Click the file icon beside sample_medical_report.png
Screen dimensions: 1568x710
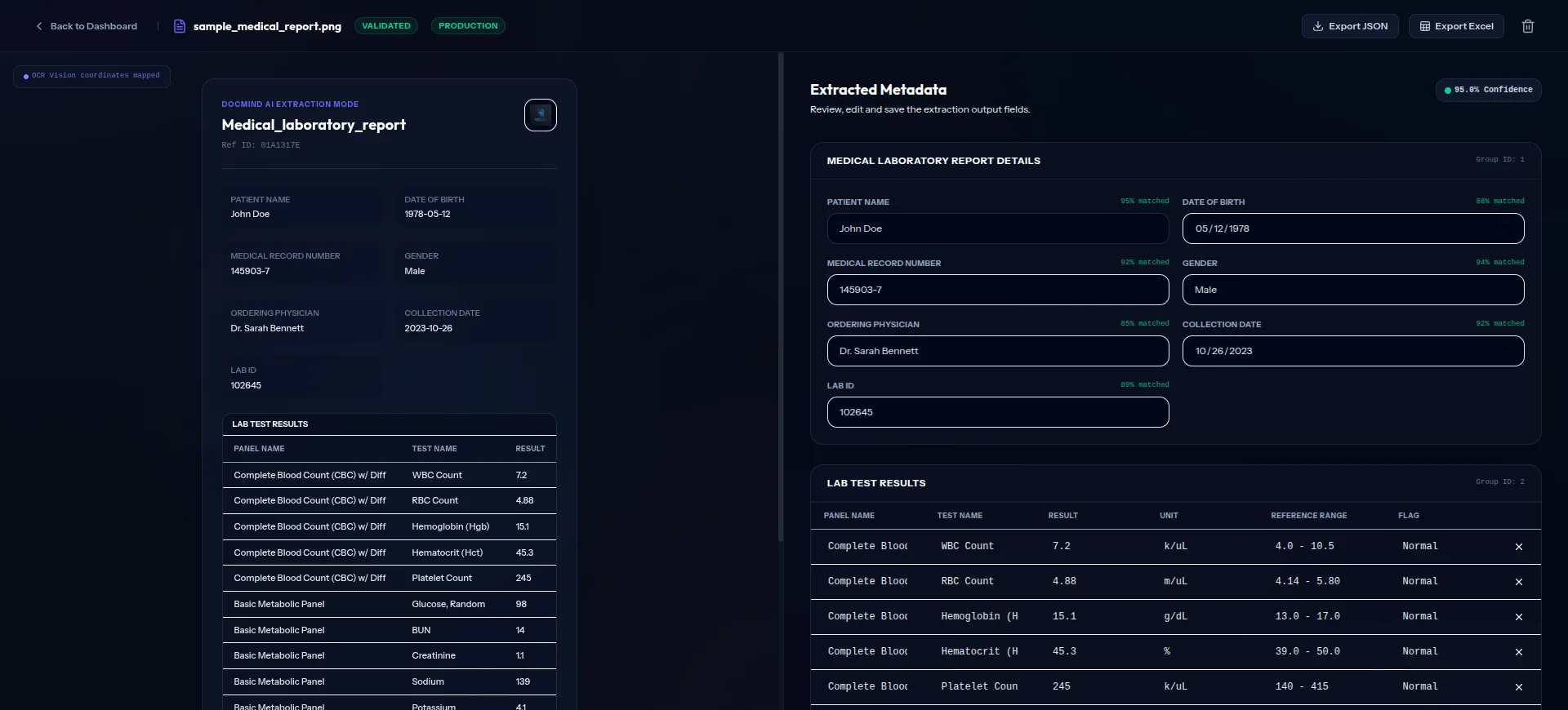click(180, 26)
